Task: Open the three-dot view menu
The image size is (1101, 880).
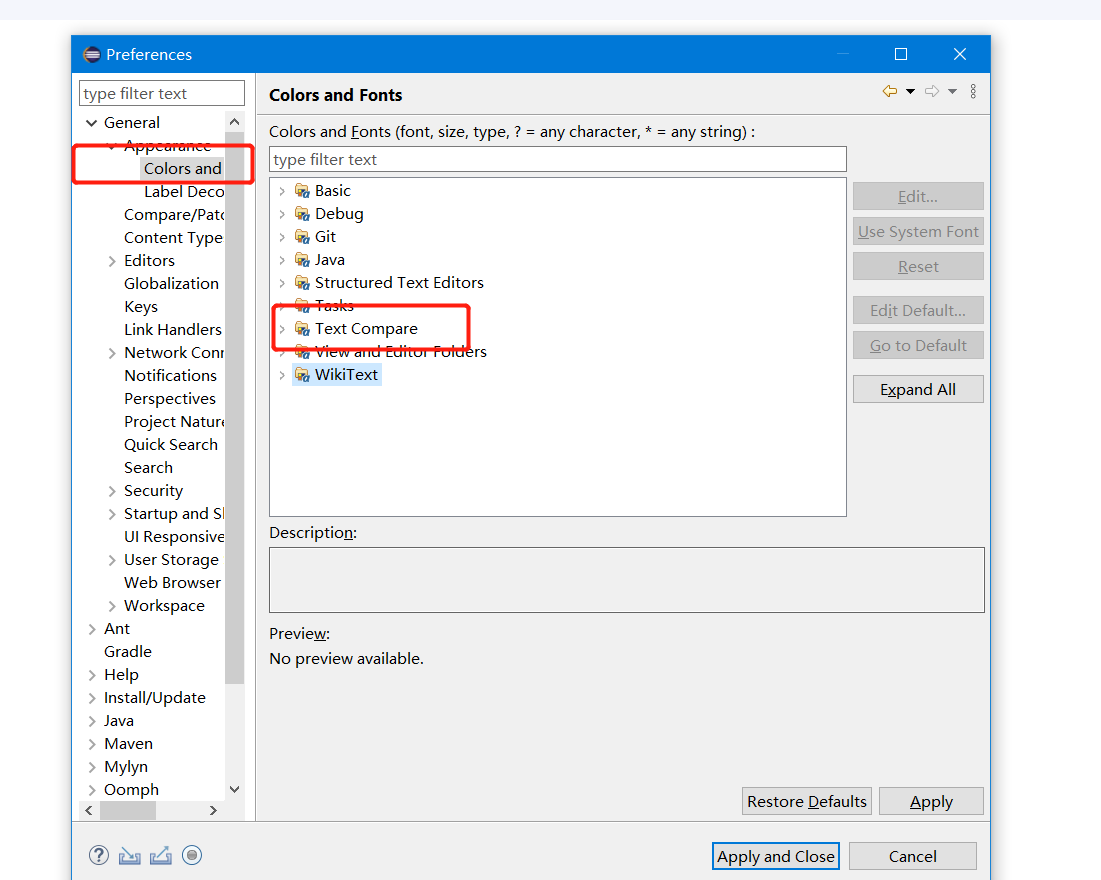Action: pyautogui.click(x=973, y=91)
